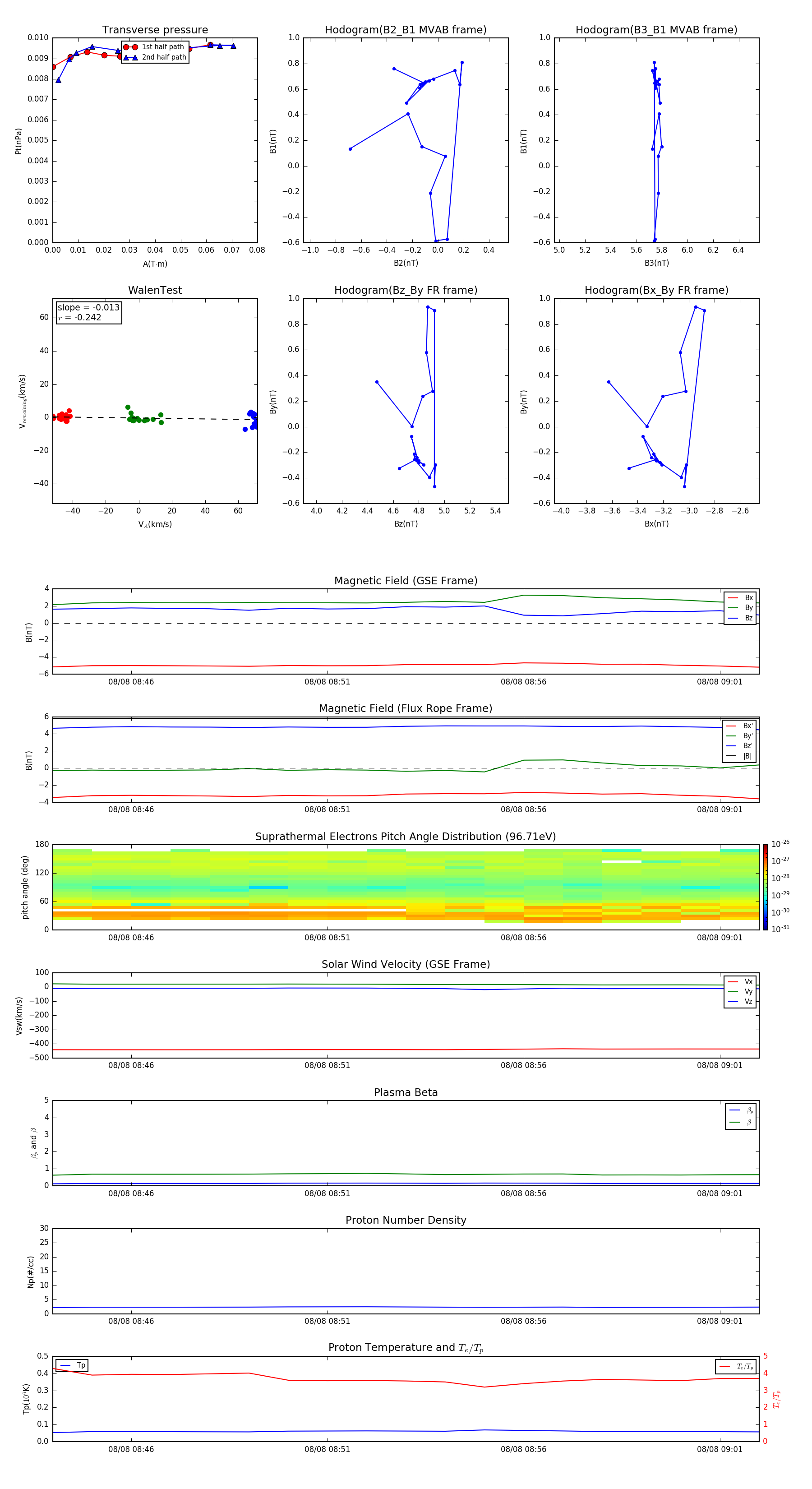Click the Vz legend entry in velocity plot

pos(740,1002)
